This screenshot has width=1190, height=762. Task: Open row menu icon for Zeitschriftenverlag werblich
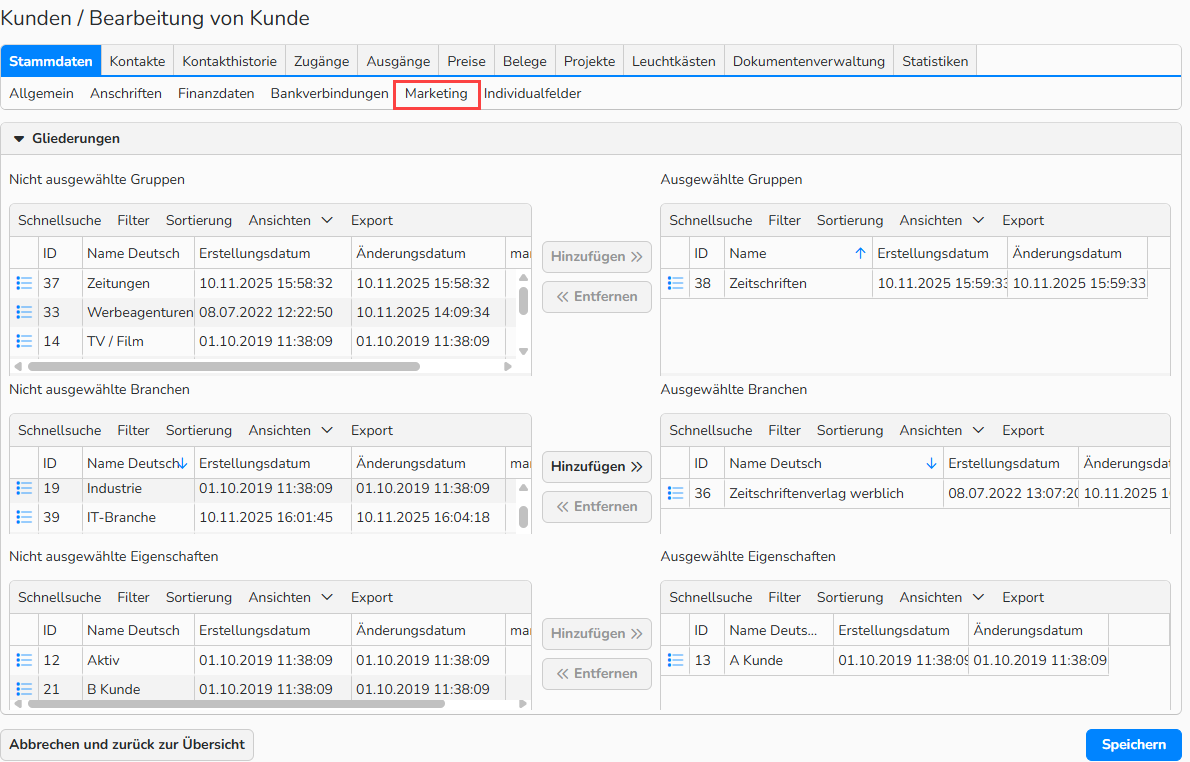pyautogui.click(x=675, y=493)
